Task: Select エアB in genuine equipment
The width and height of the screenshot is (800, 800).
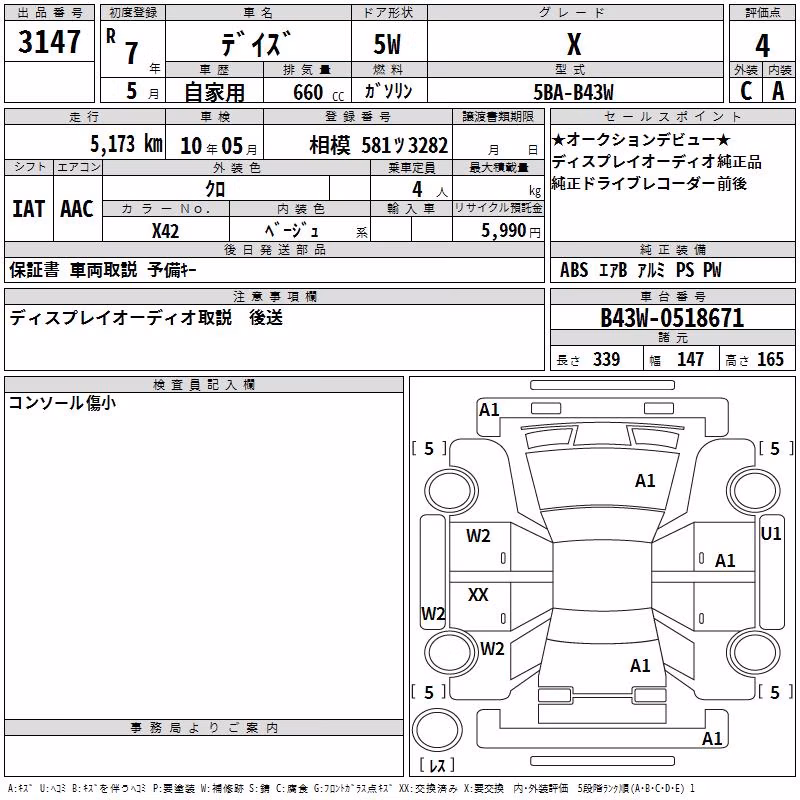Action: (613, 270)
